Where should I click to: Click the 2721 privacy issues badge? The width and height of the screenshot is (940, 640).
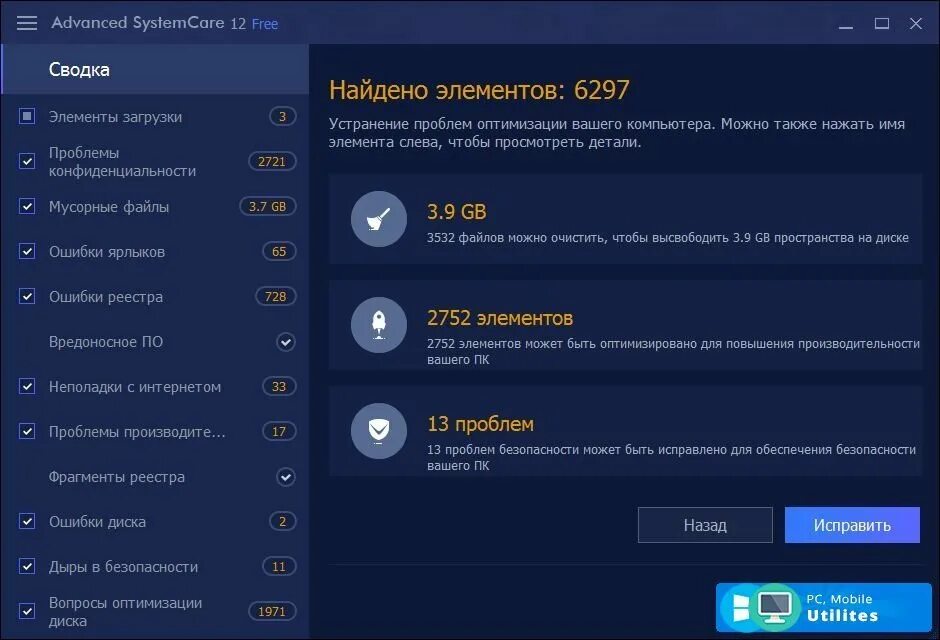click(272, 161)
